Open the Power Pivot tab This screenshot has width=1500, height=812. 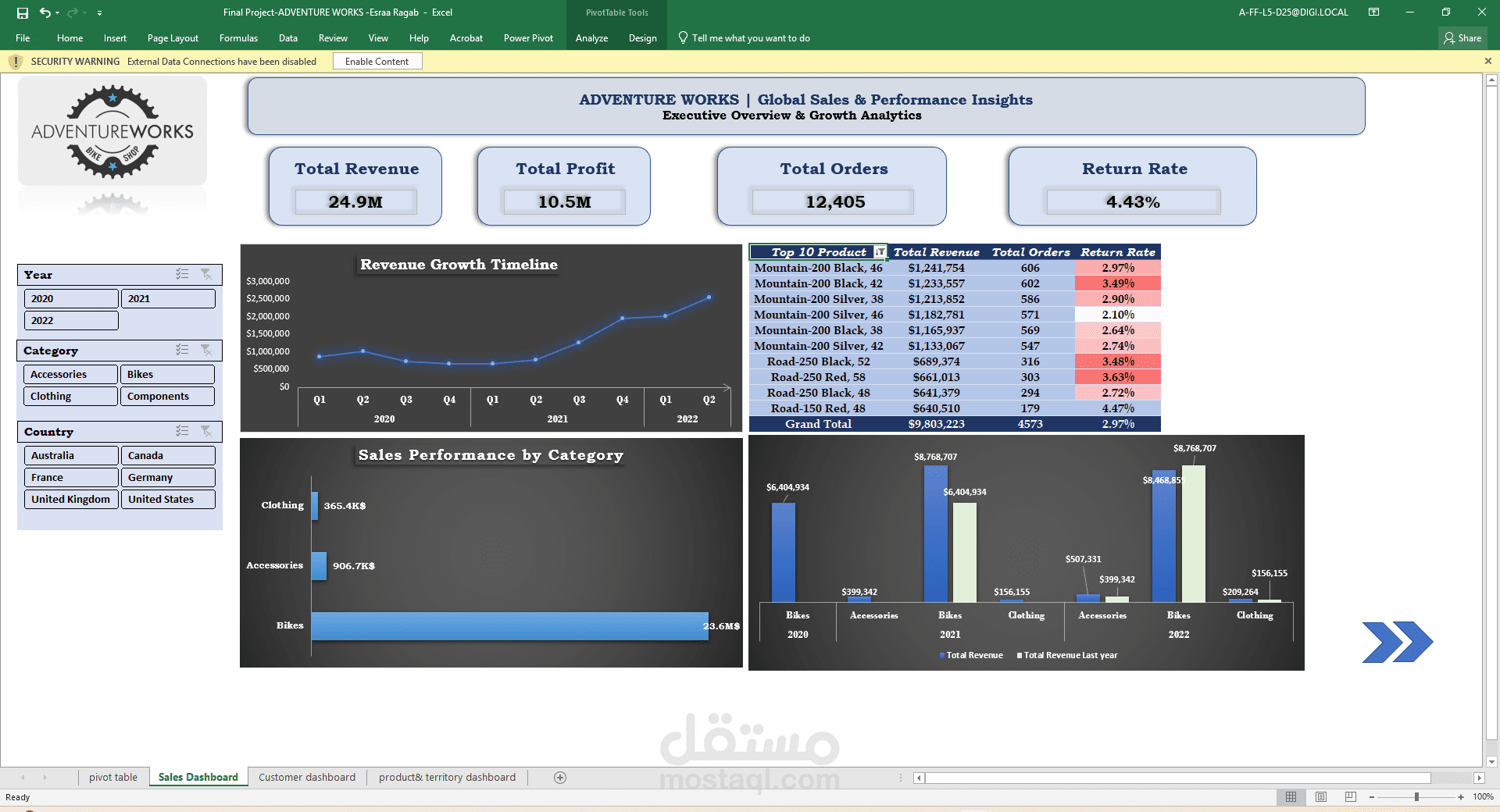pos(528,38)
